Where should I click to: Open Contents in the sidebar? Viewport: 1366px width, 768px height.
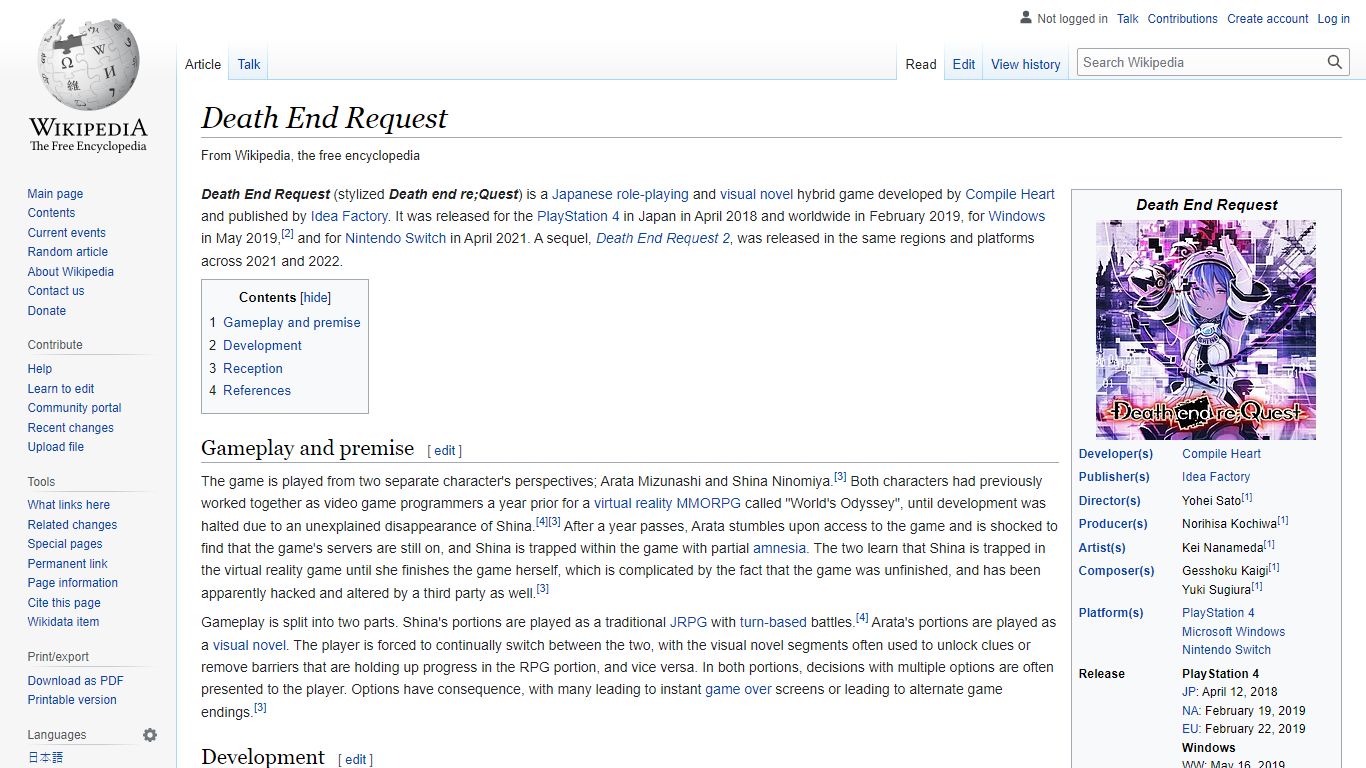[x=51, y=213]
